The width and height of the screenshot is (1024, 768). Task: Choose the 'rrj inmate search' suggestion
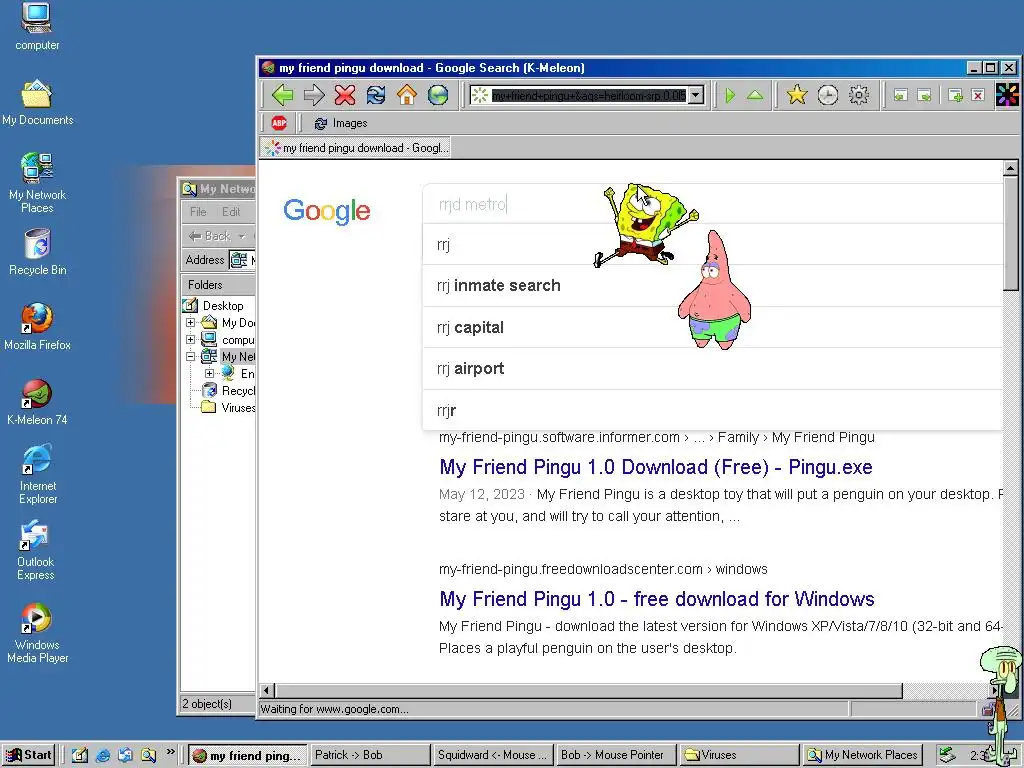[712, 285]
